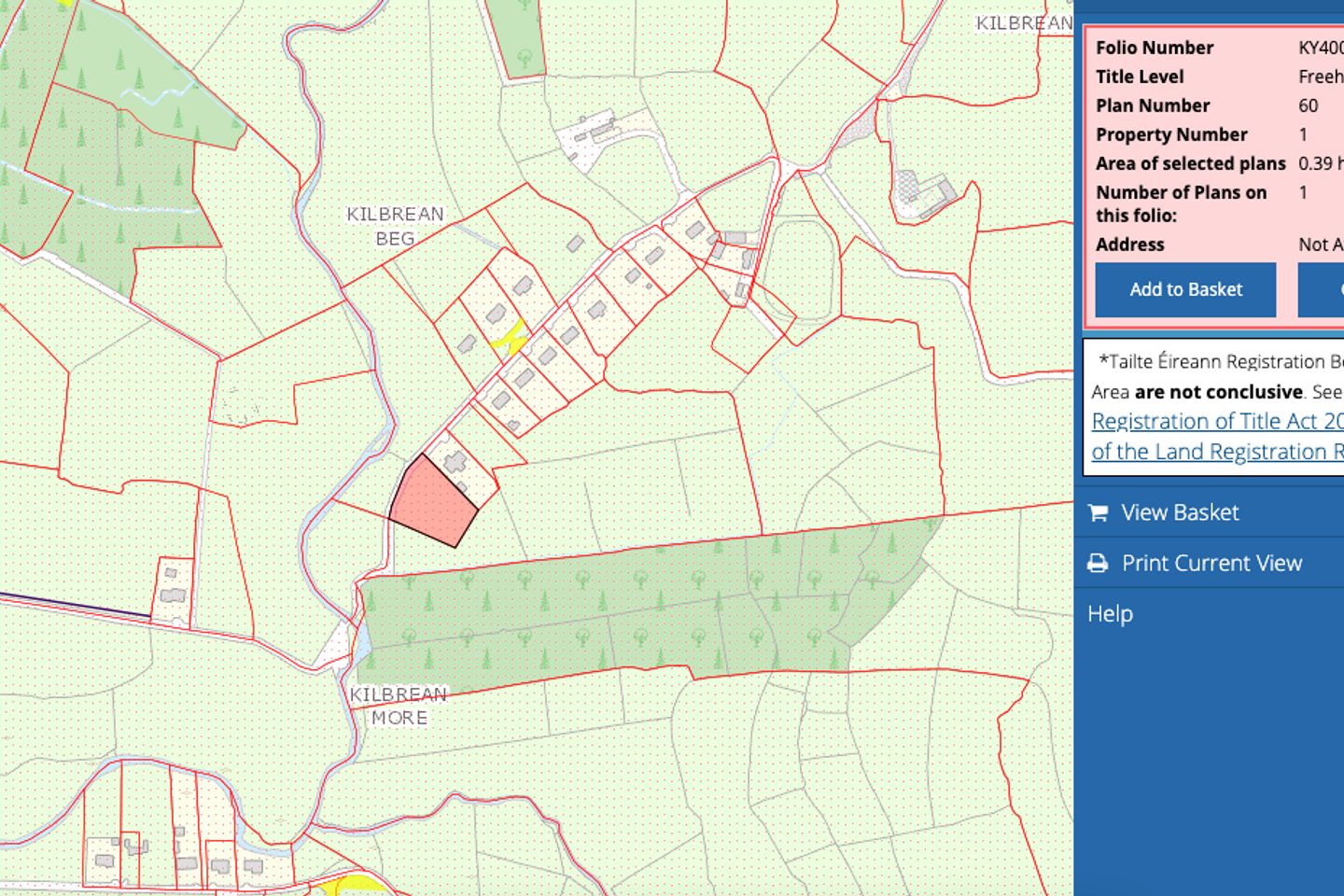Click the cut-off button right of Add to Basket
Image resolution: width=1344 pixels, height=896 pixels.
click(1322, 289)
